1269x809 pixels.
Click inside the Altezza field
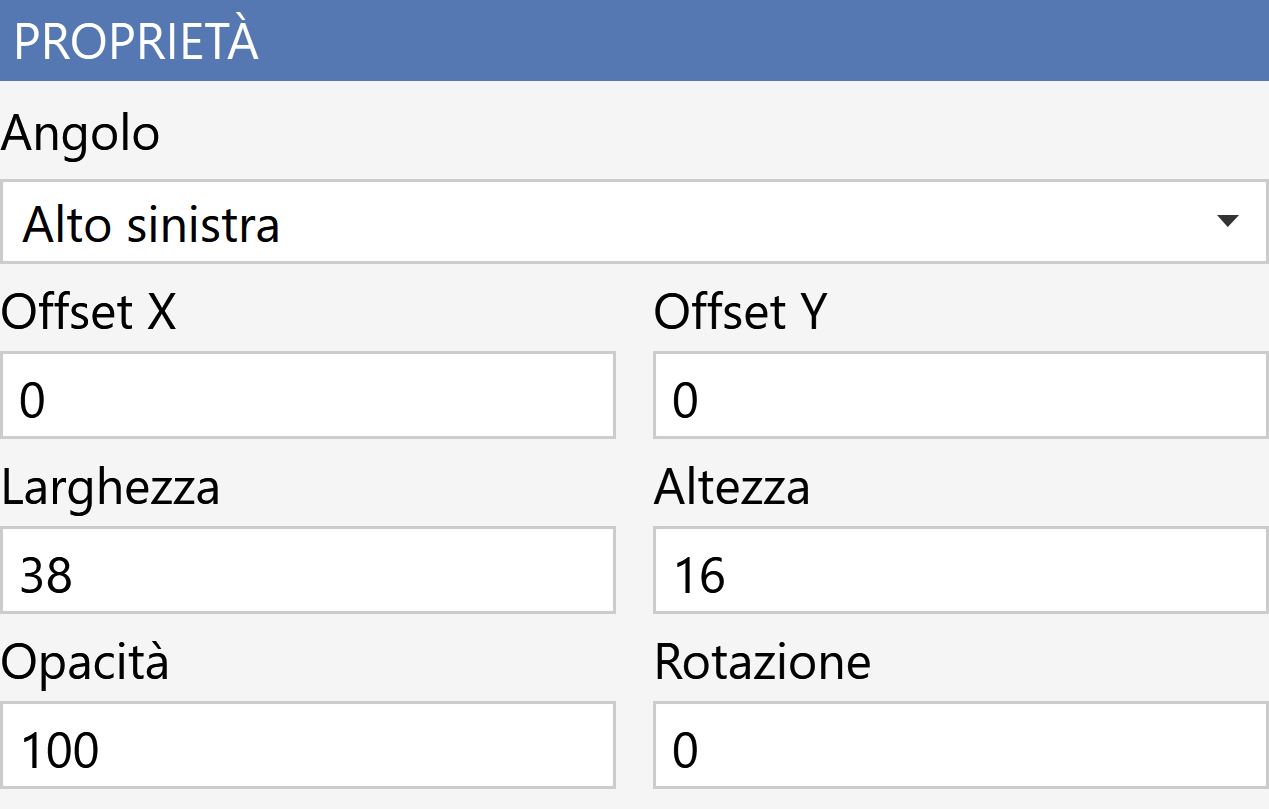961,570
